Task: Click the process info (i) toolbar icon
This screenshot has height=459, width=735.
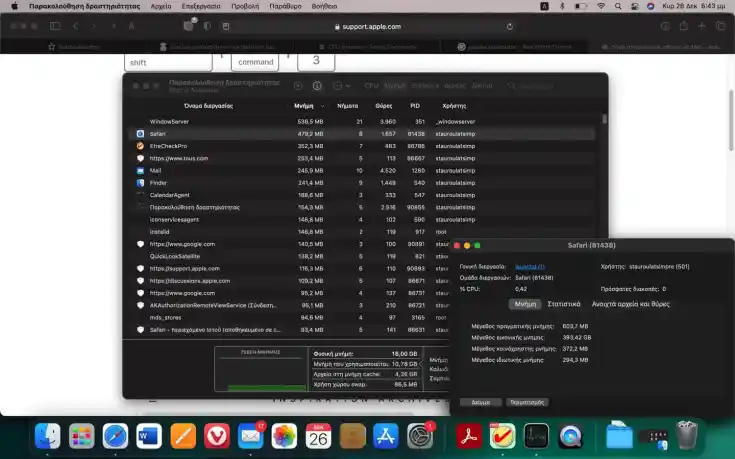Action: [x=317, y=86]
